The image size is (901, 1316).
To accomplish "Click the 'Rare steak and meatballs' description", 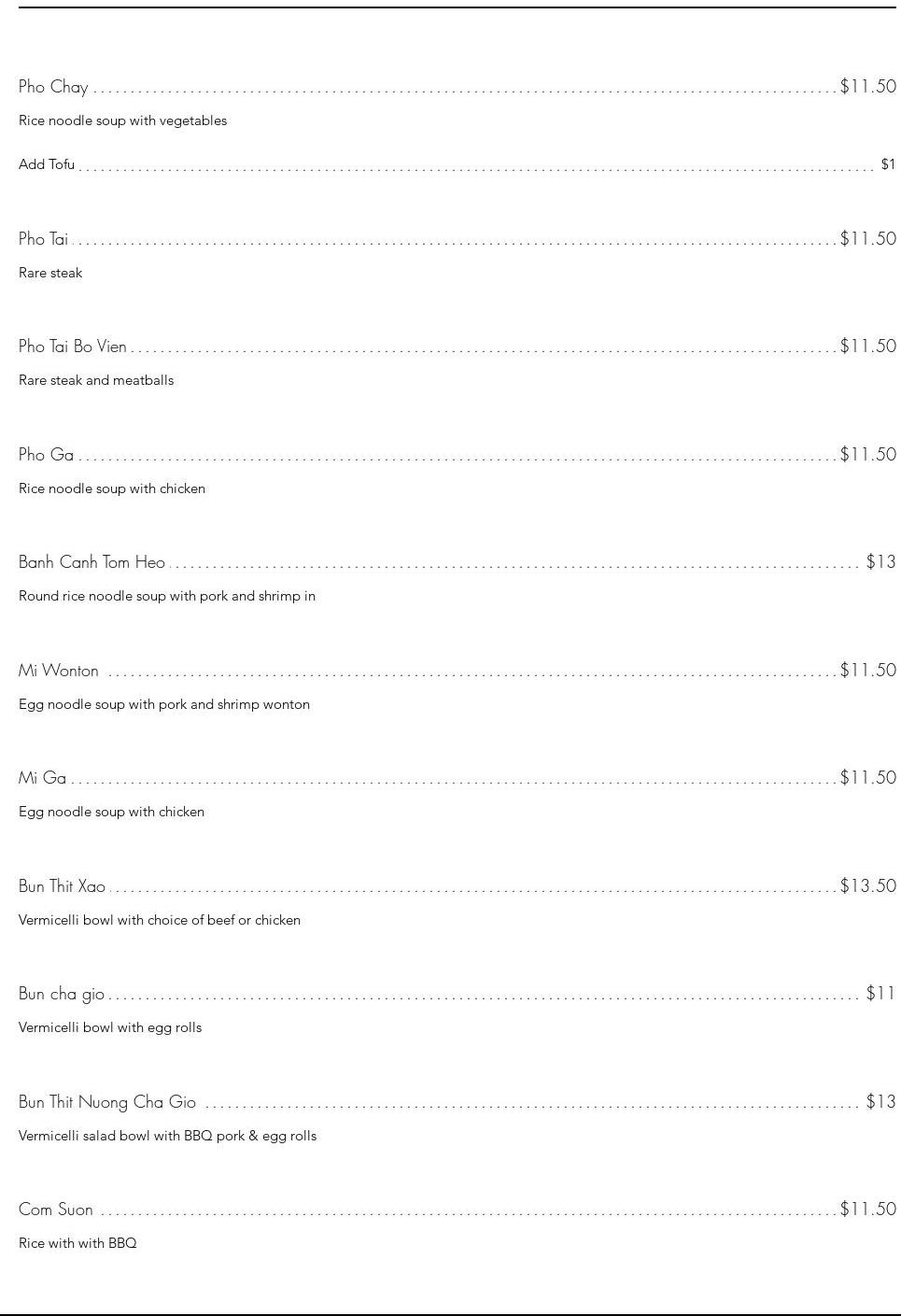I will tap(96, 380).
